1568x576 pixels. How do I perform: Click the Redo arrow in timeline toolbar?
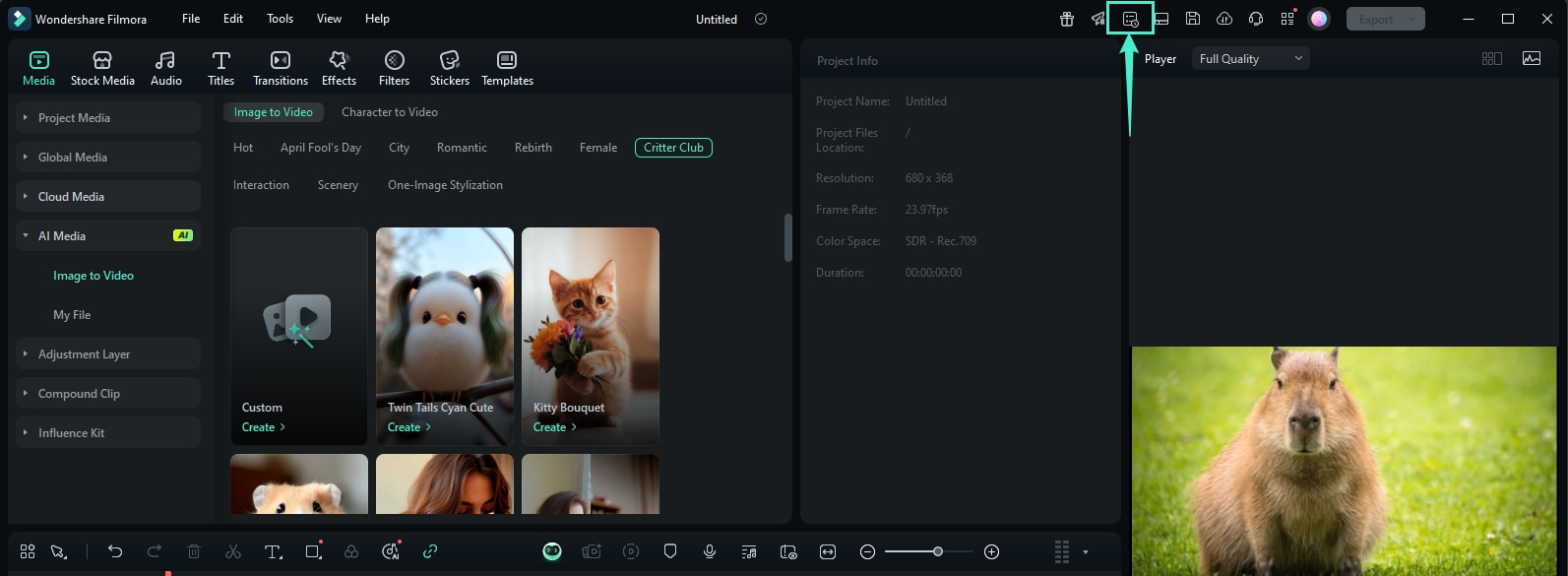155,551
